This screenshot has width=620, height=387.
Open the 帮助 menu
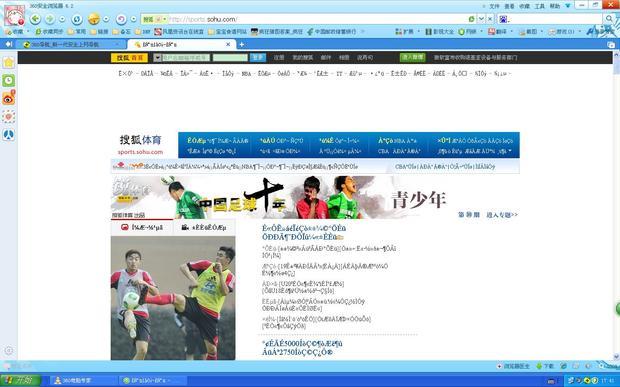(555, 6)
